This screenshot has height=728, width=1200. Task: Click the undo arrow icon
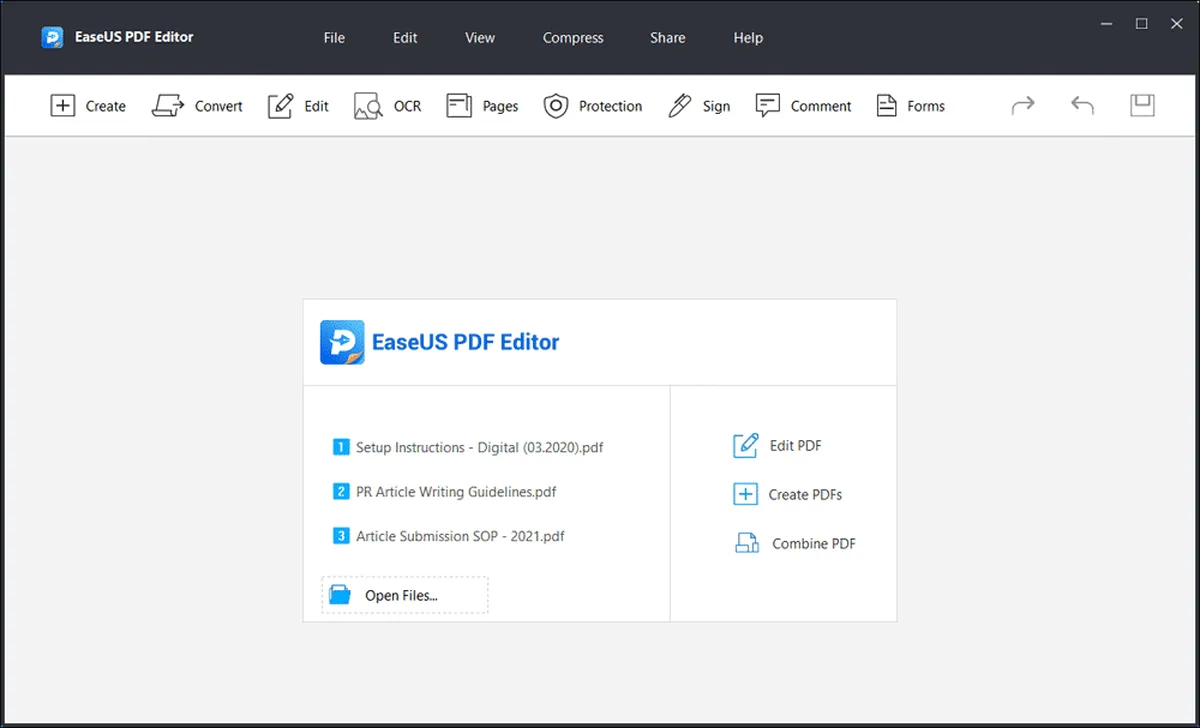[1082, 105]
